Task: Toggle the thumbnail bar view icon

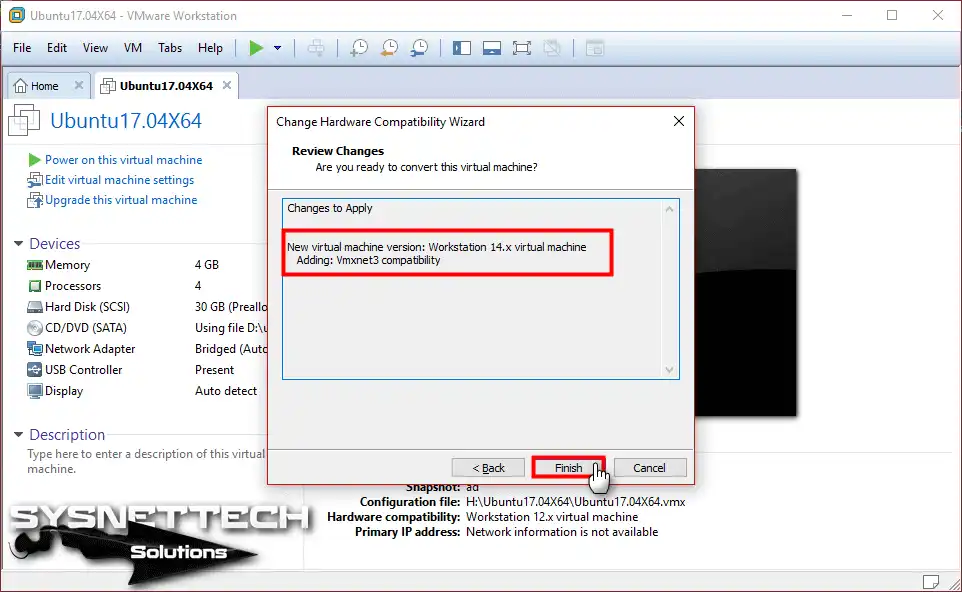Action: click(491, 48)
